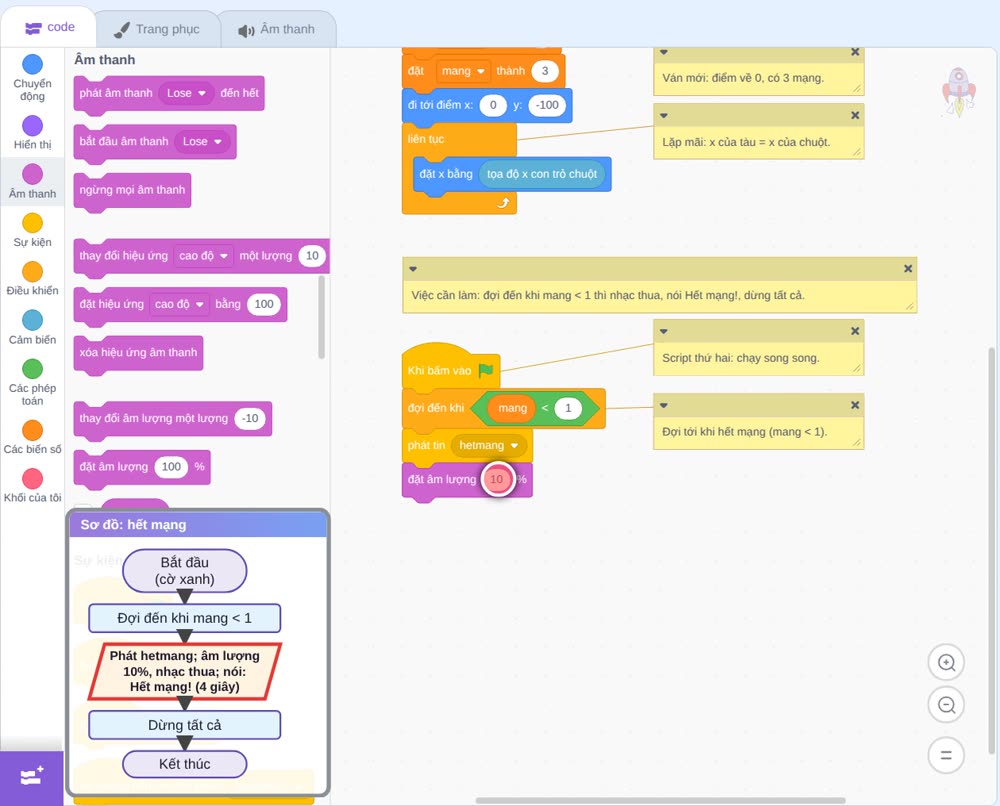Click the -10 field in 'thay đổi âm lượng'
Screen dimensions: 1000x806
pyautogui.click(x=250, y=418)
